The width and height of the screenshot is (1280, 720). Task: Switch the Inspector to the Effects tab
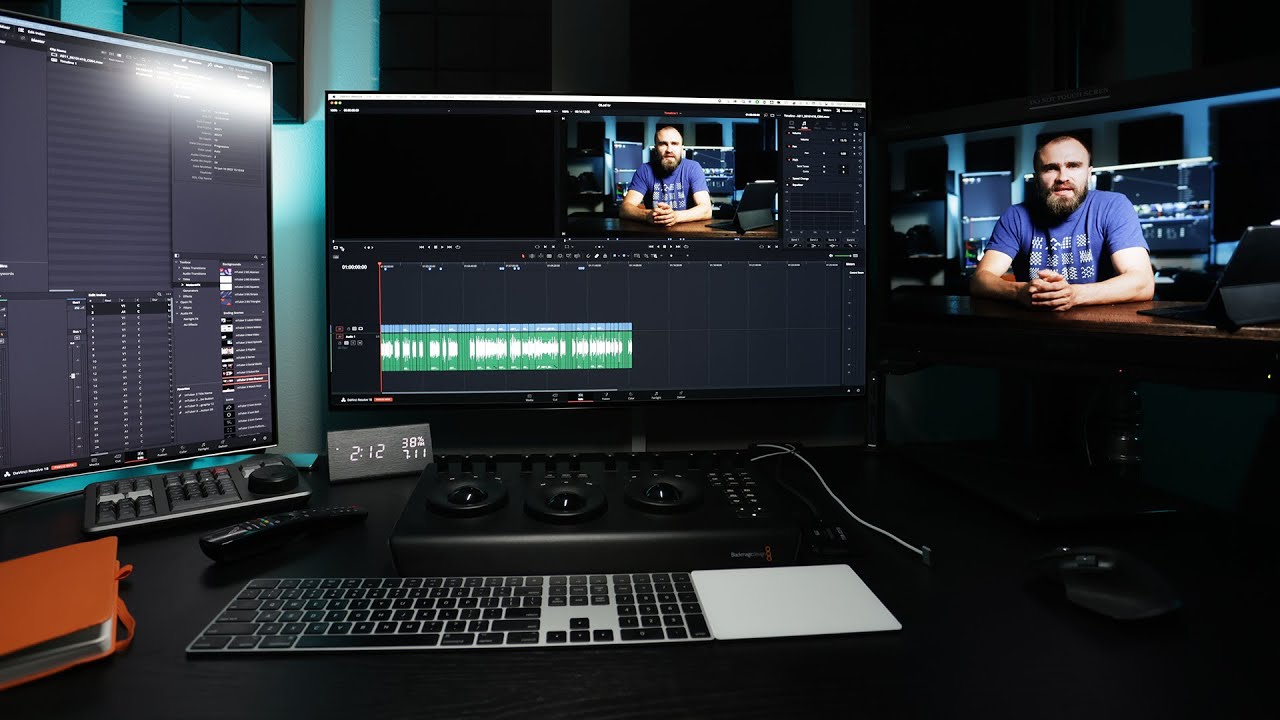click(818, 125)
